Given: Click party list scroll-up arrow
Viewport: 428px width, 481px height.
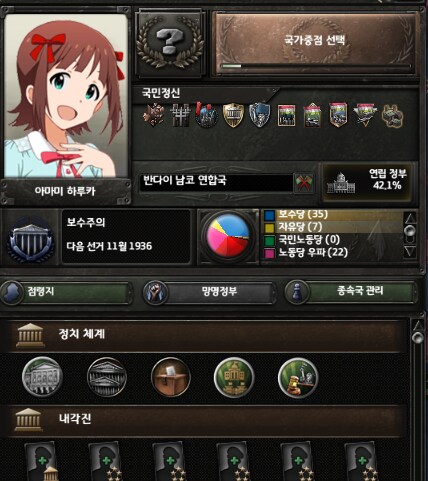Looking at the screenshot, I should pos(410,218).
